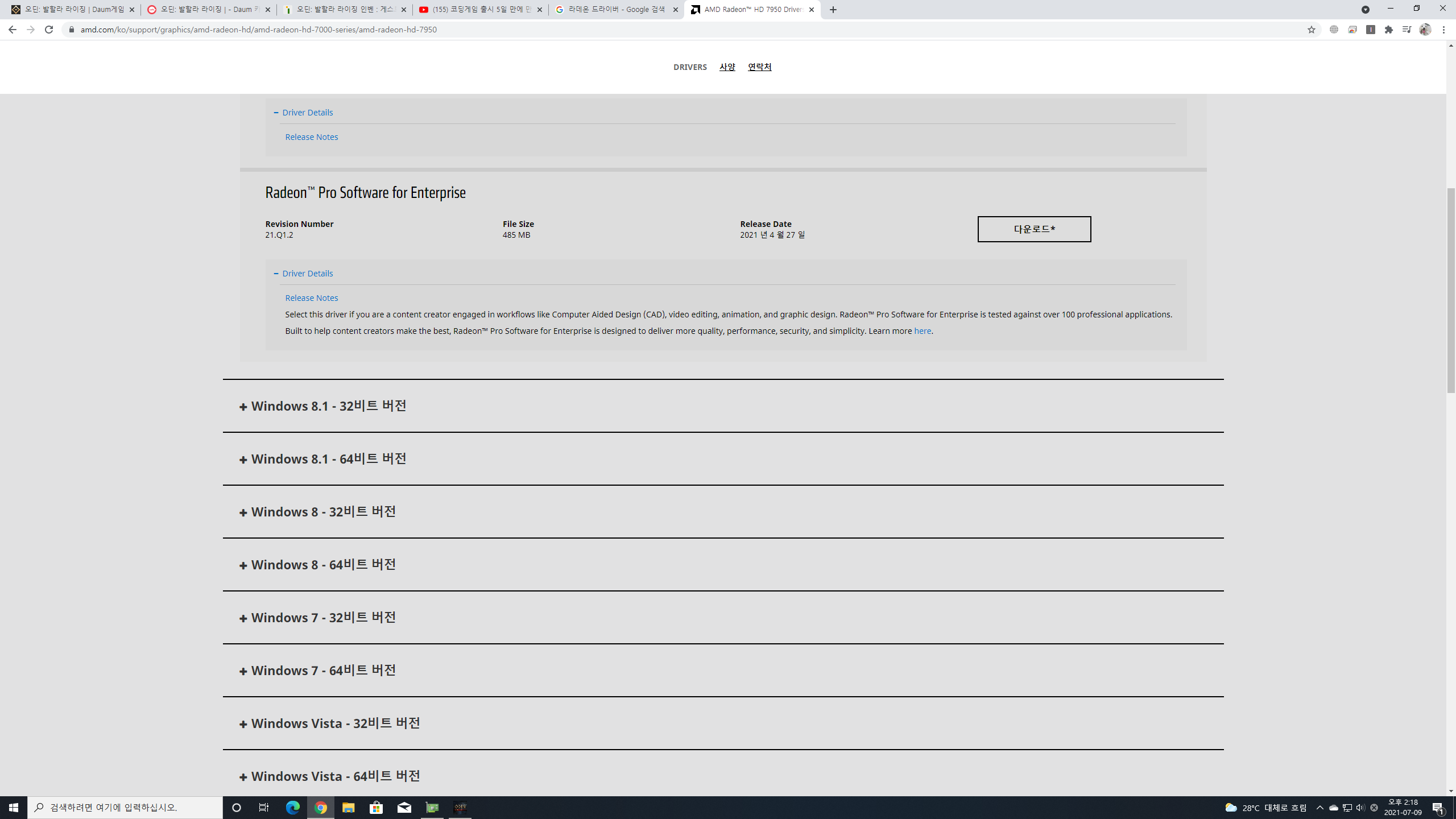This screenshot has height=819, width=1456.
Task: Reload the AMD page
Action: click(49, 30)
